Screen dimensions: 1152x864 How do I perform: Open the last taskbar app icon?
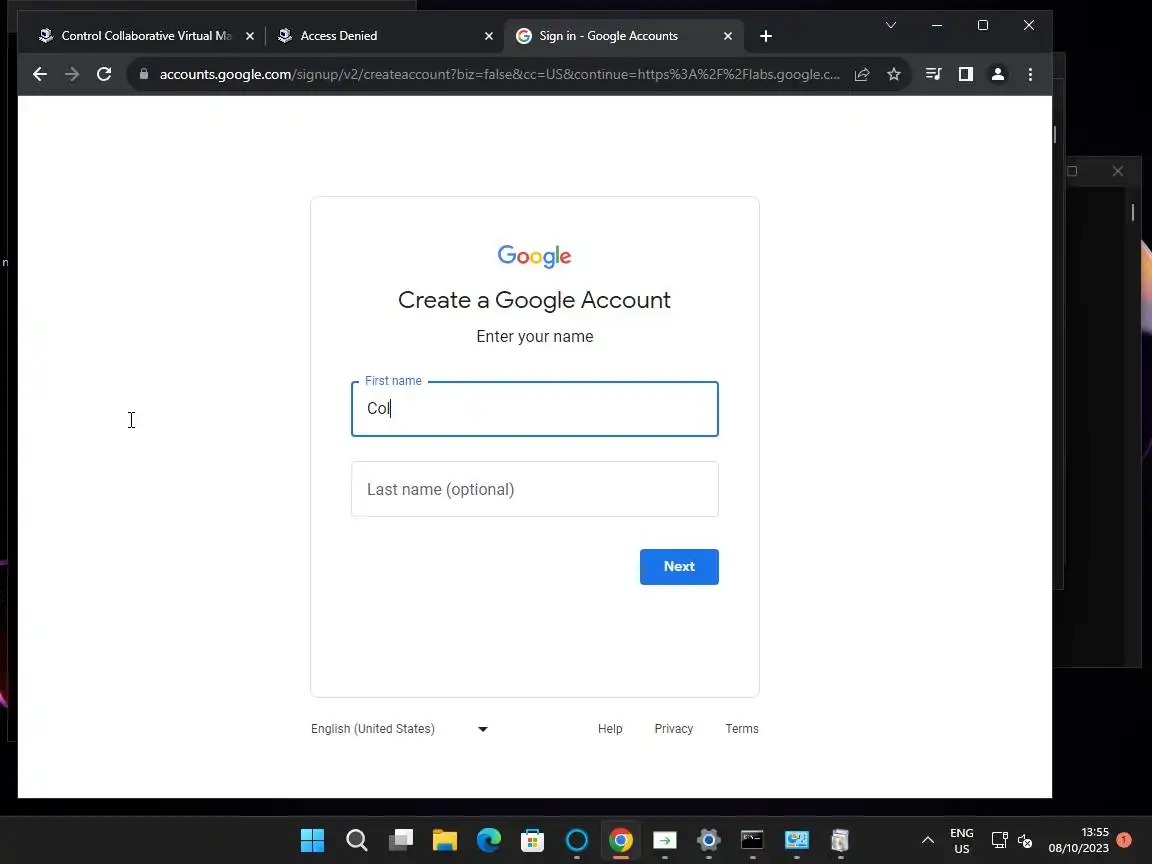point(840,840)
